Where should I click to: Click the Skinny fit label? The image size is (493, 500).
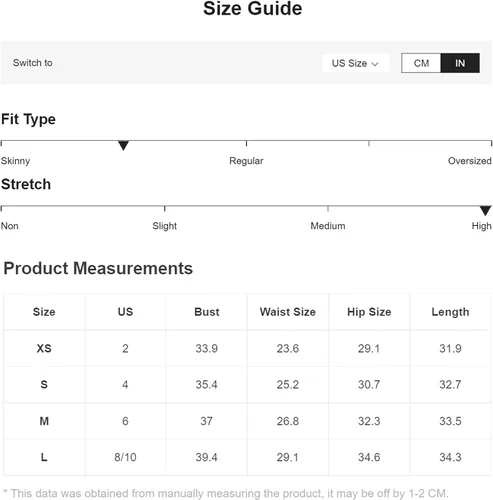(15, 161)
